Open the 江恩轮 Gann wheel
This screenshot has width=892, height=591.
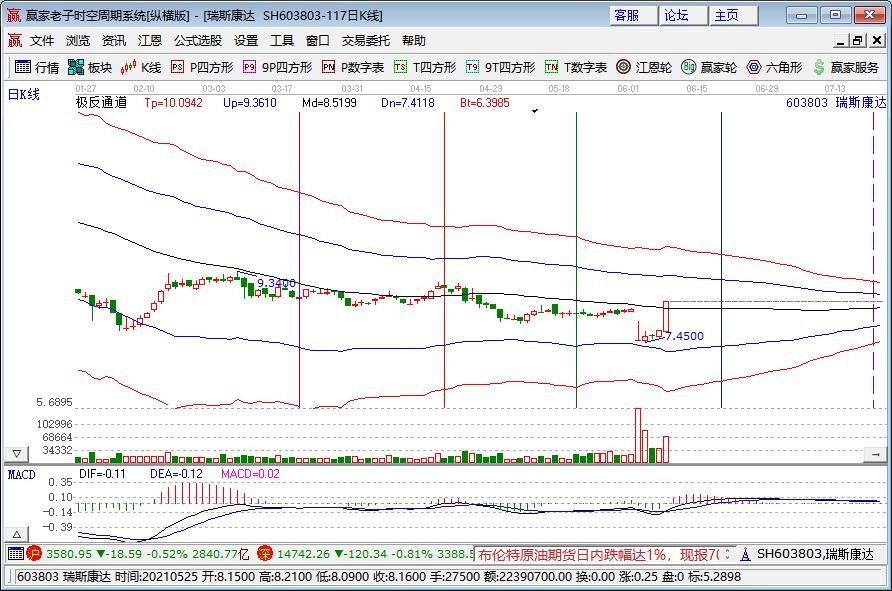pos(644,67)
